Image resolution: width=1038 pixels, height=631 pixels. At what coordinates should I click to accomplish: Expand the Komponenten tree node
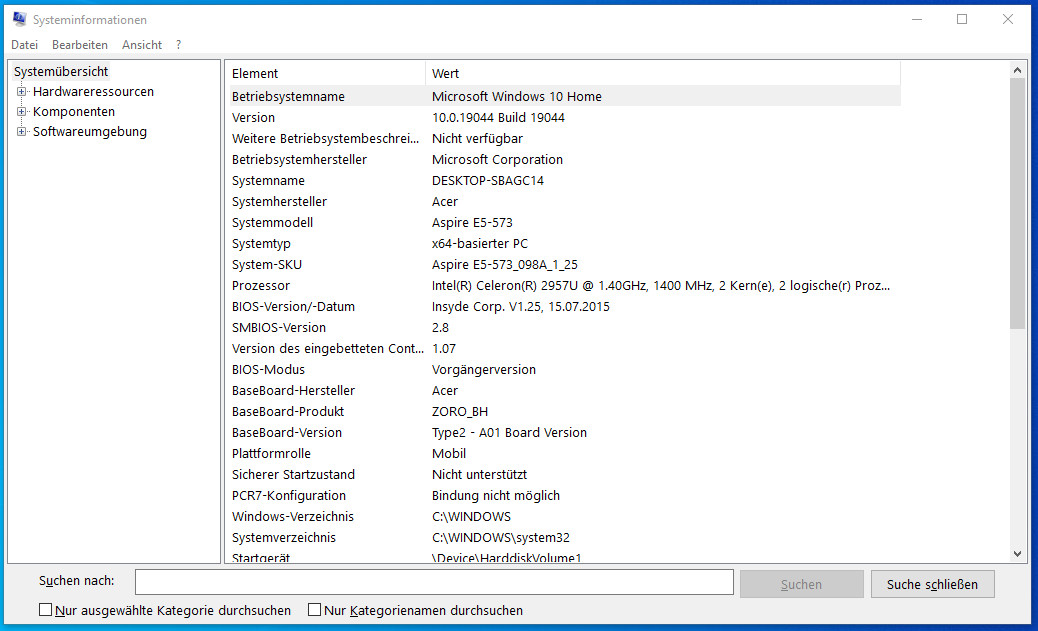tap(22, 111)
